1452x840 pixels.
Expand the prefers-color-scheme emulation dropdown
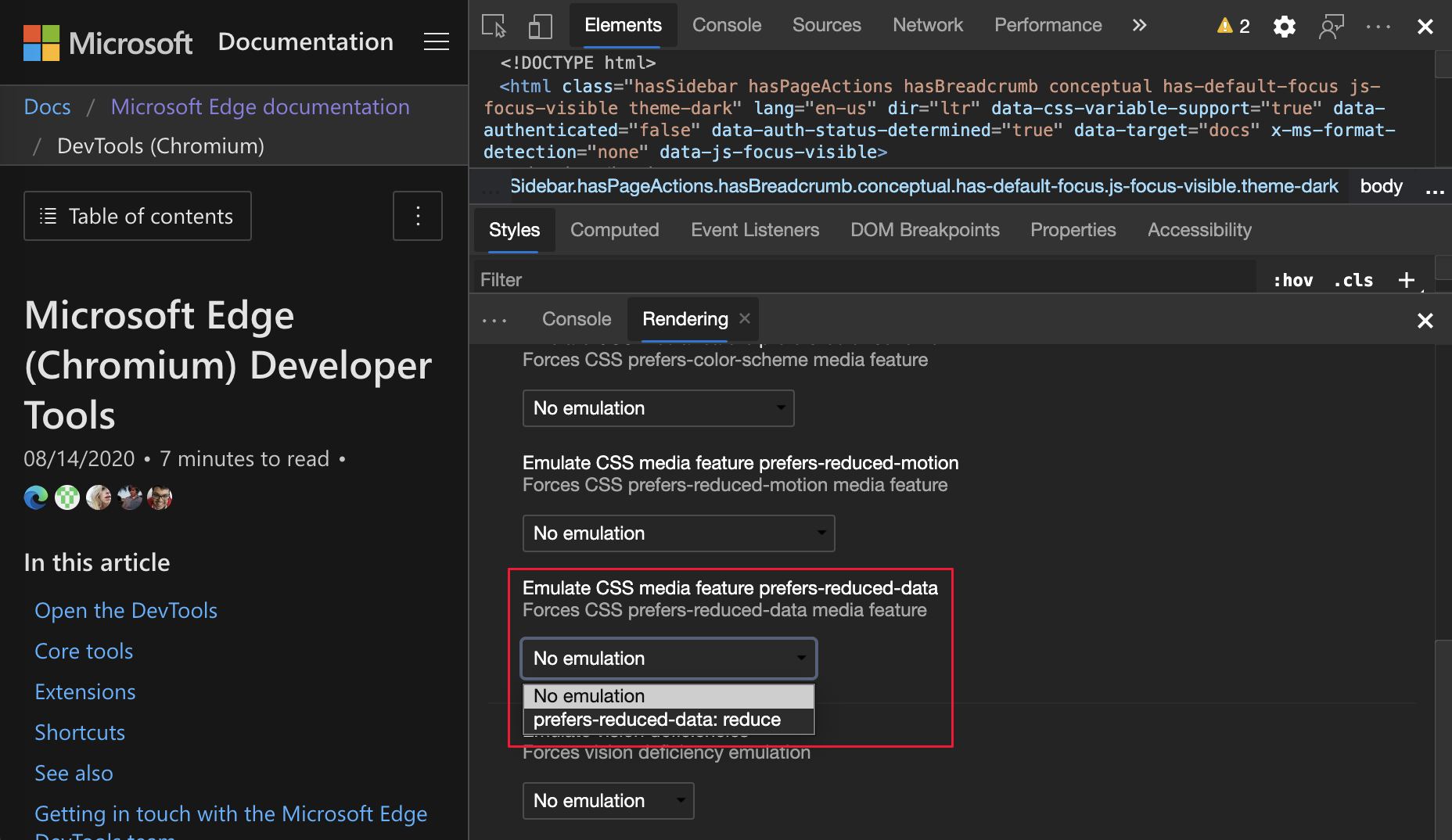click(658, 408)
